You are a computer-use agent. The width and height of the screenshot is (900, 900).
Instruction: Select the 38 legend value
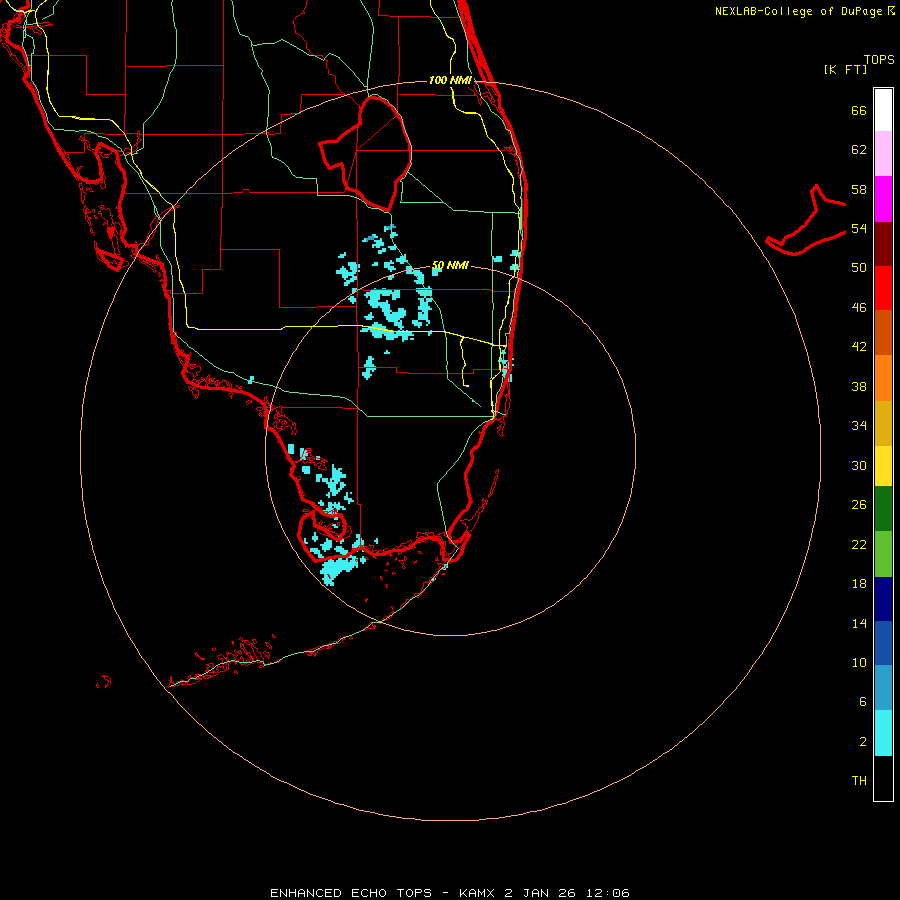(x=859, y=386)
